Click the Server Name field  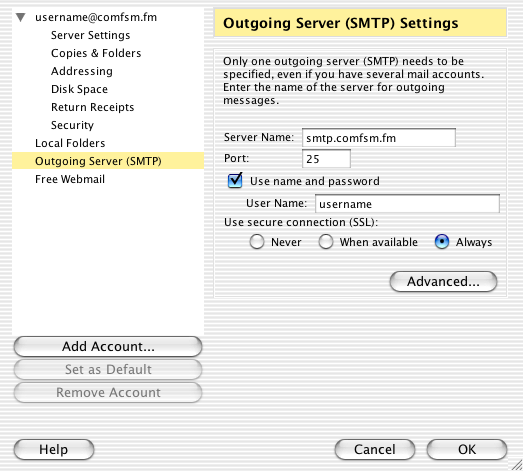[379, 138]
